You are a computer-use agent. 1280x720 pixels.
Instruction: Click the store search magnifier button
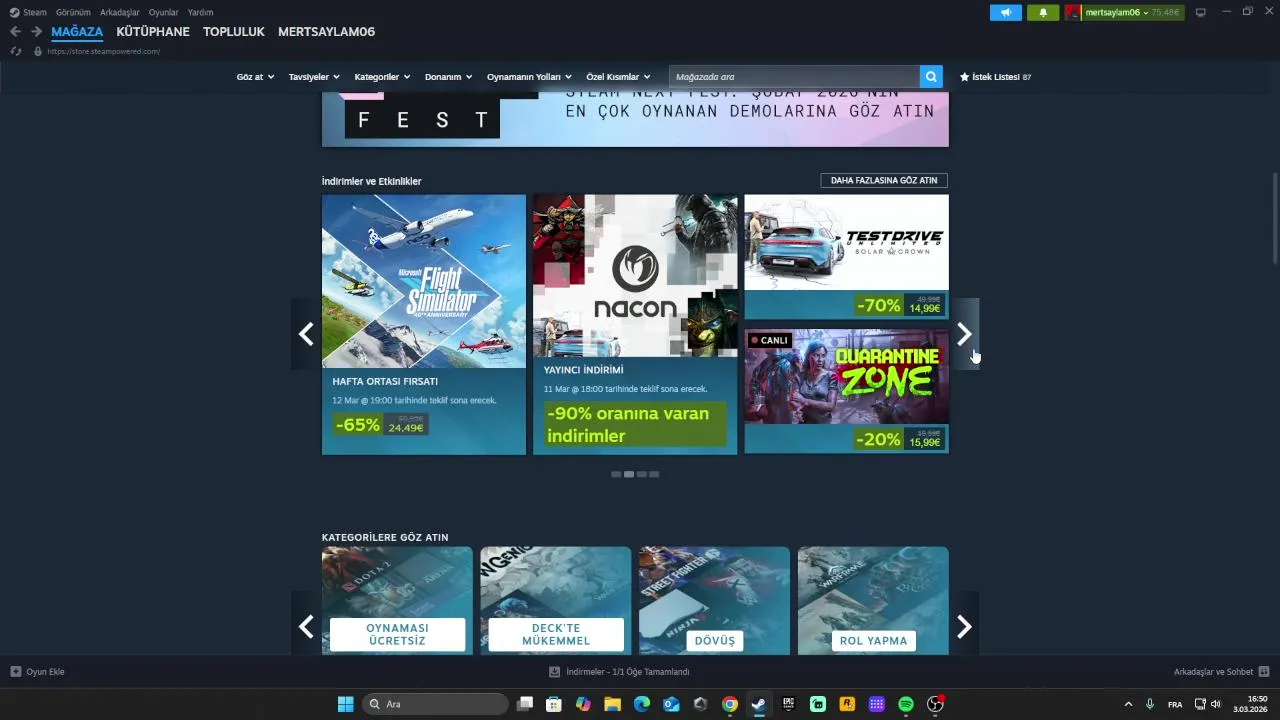[x=931, y=77]
